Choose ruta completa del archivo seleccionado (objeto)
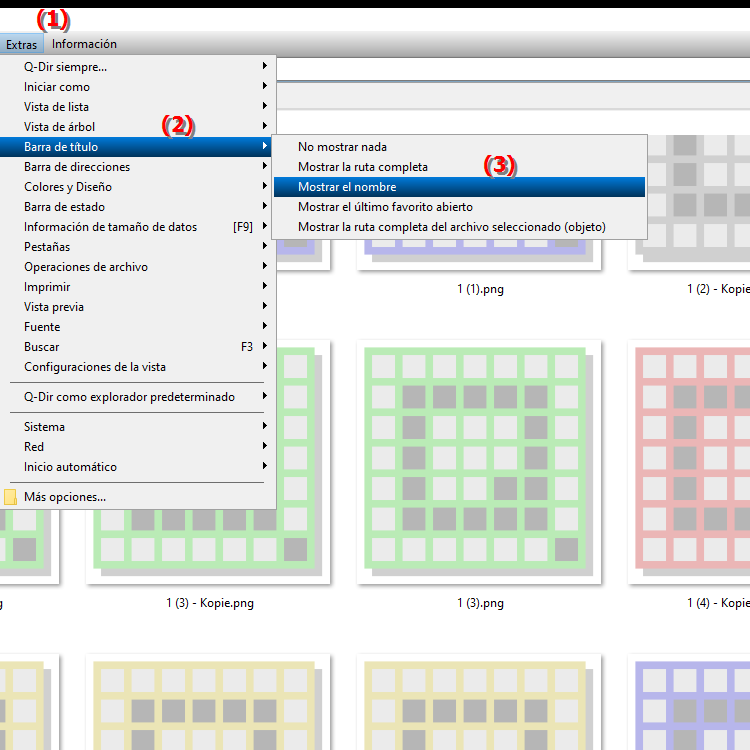The height and width of the screenshot is (750, 750). tap(459, 227)
